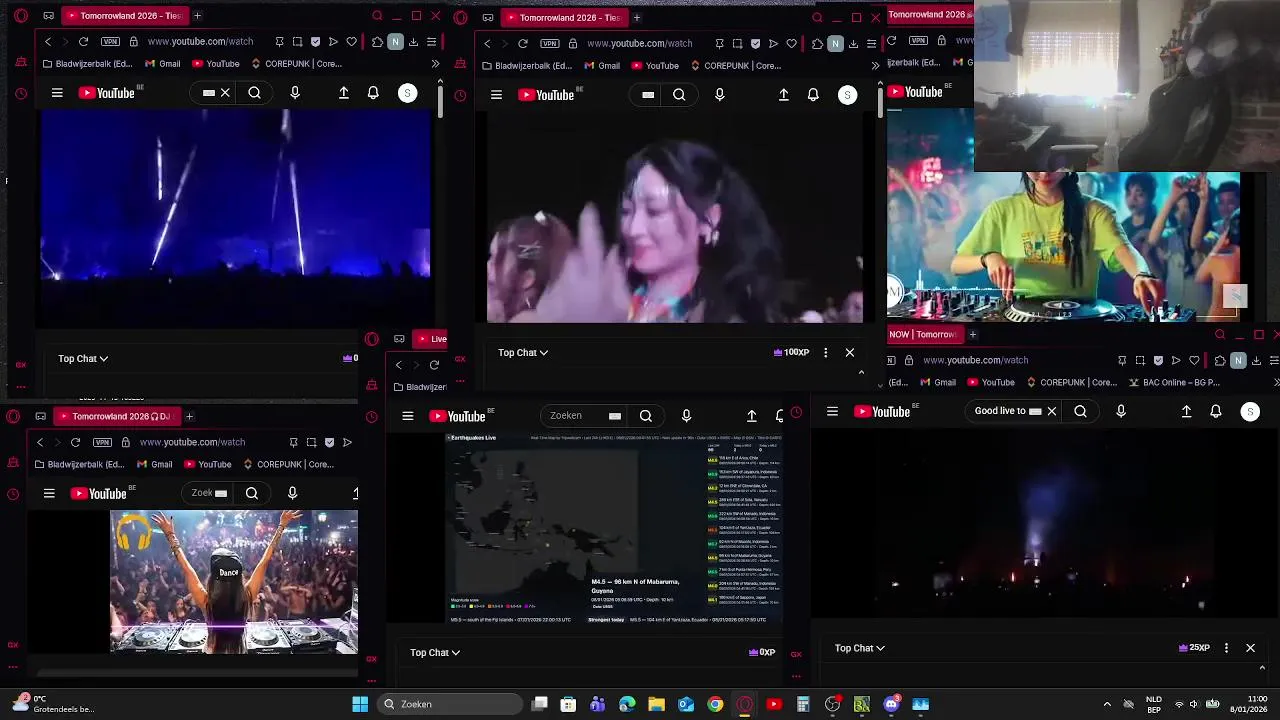Open the history clock icon in the top-left sidebar

pyautogui.click(x=21, y=94)
